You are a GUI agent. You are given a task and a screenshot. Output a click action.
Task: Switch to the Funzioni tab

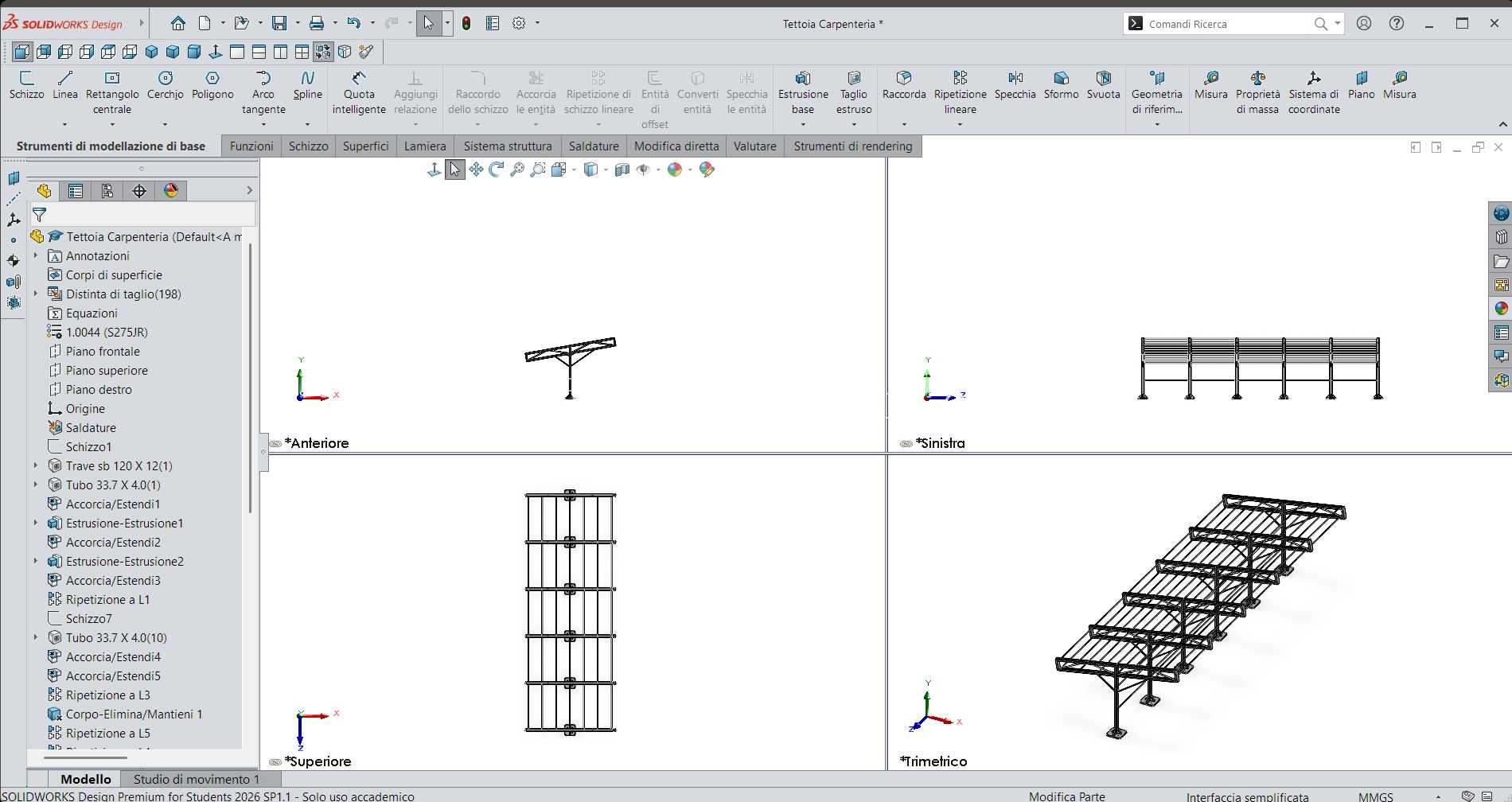coord(251,146)
